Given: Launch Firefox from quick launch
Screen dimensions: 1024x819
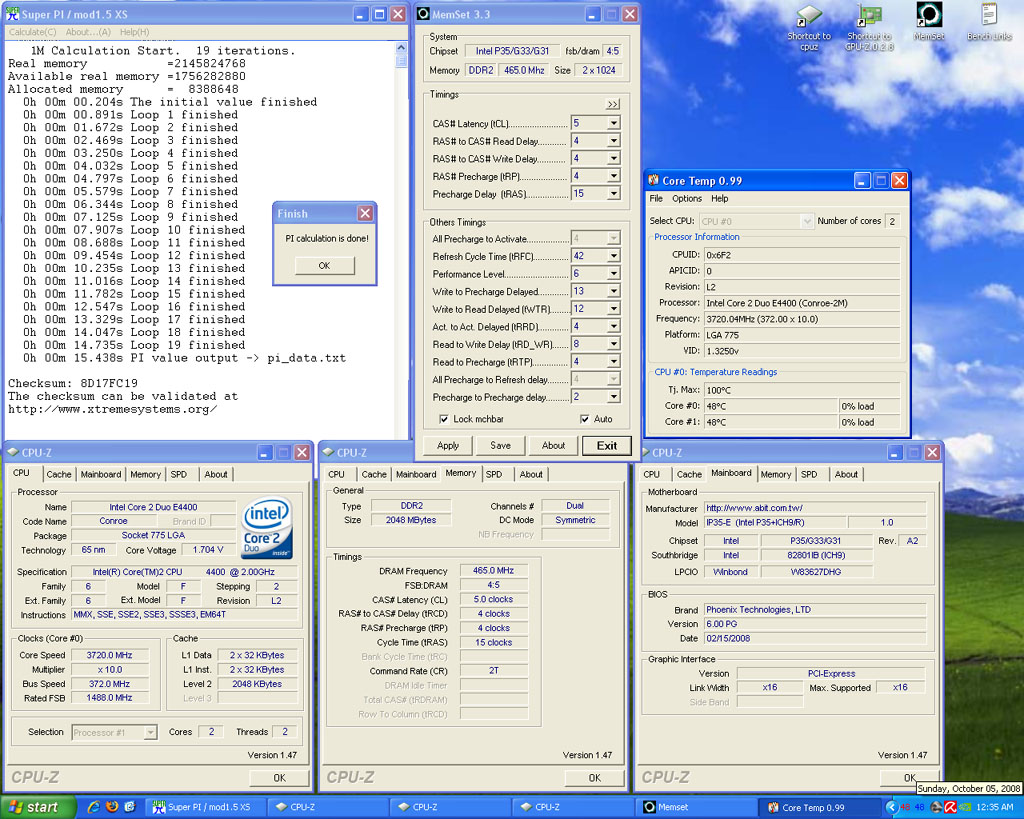Looking at the screenshot, I should pyautogui.click(x=112, y=807).
